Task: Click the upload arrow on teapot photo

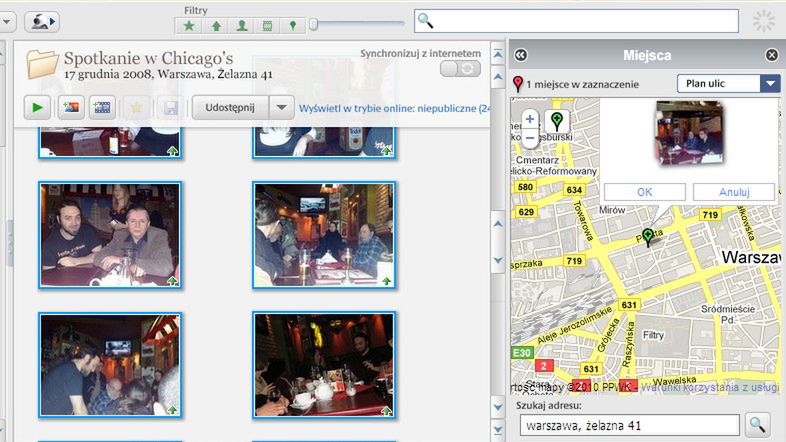Action: coord(386,411)
